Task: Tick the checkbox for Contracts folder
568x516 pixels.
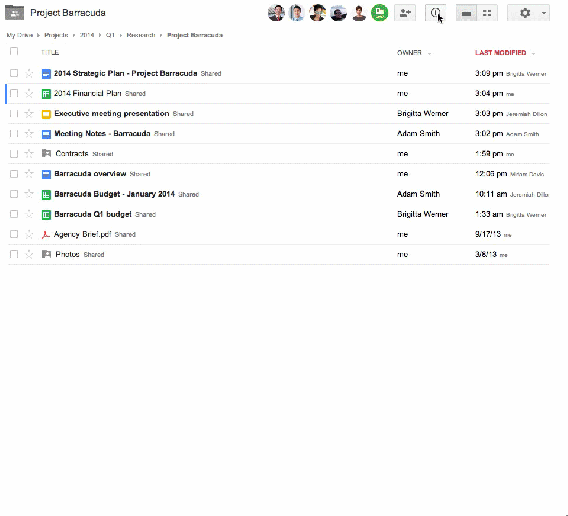Action: pos(14,154)
